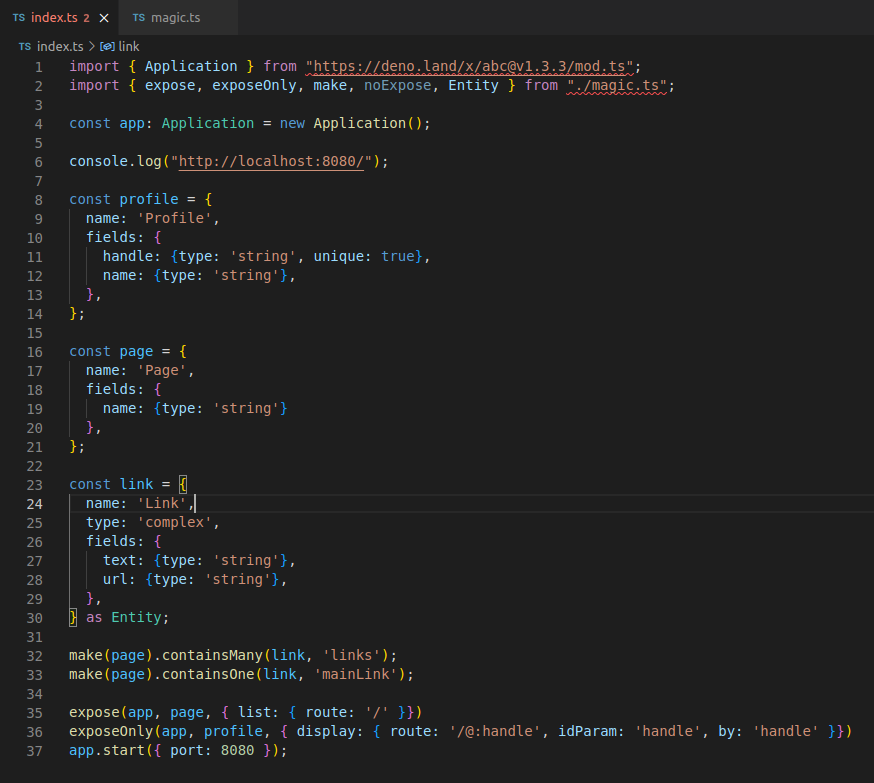Close the index.ts tab
This screenshot has height=783, width=874.
[x=104, y=17]
